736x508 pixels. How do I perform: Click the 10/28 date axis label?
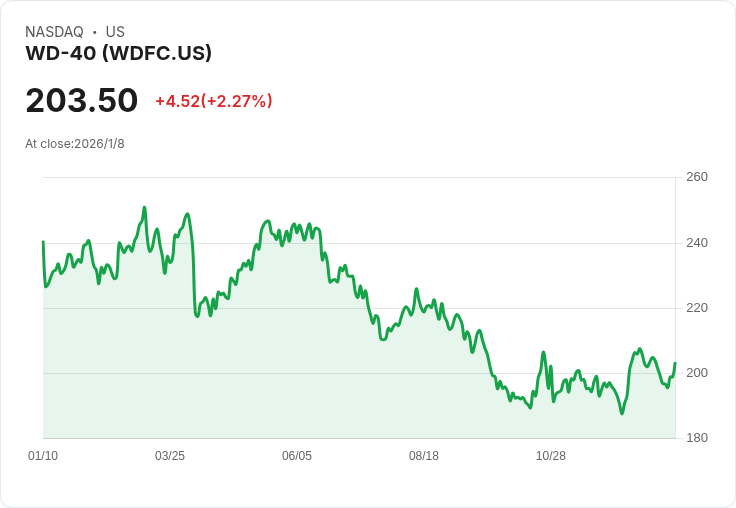tap(551, 455)
